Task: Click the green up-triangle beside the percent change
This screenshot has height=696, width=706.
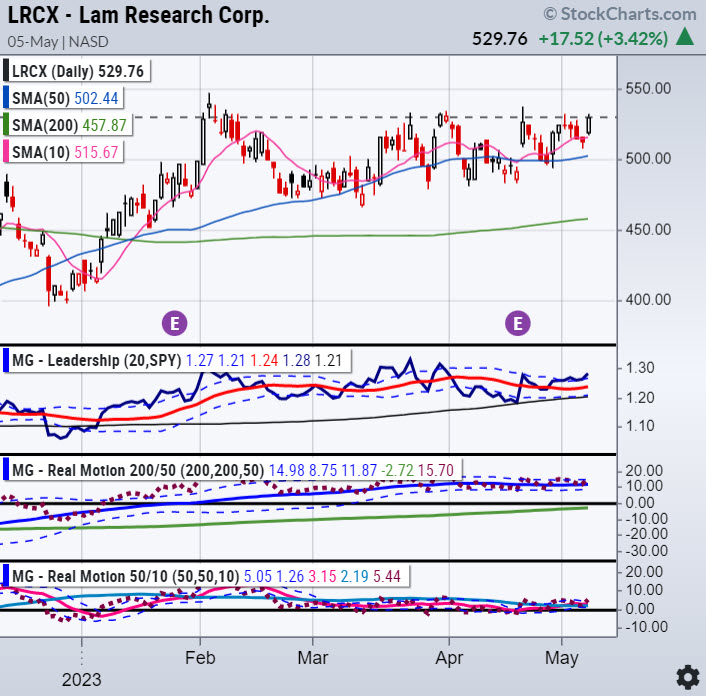Action: (686, 38)
